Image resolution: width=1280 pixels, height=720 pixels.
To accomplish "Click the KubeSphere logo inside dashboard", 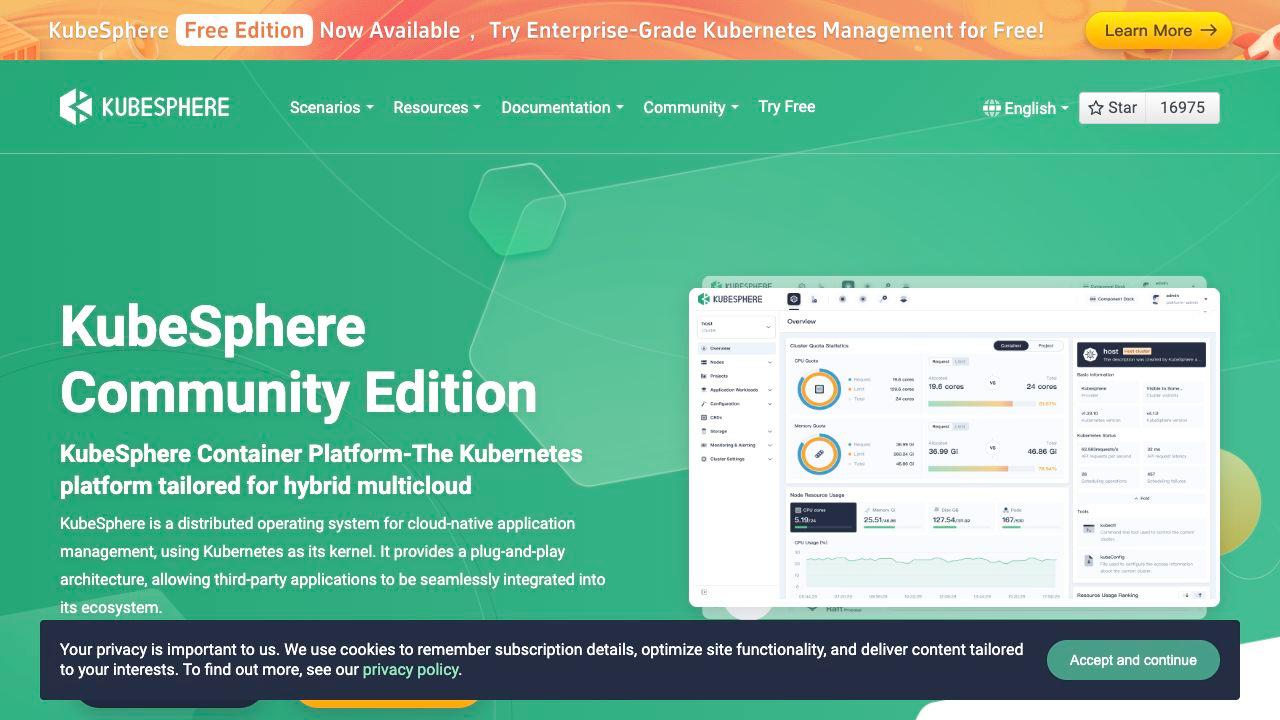I will [x=730, y=299].
